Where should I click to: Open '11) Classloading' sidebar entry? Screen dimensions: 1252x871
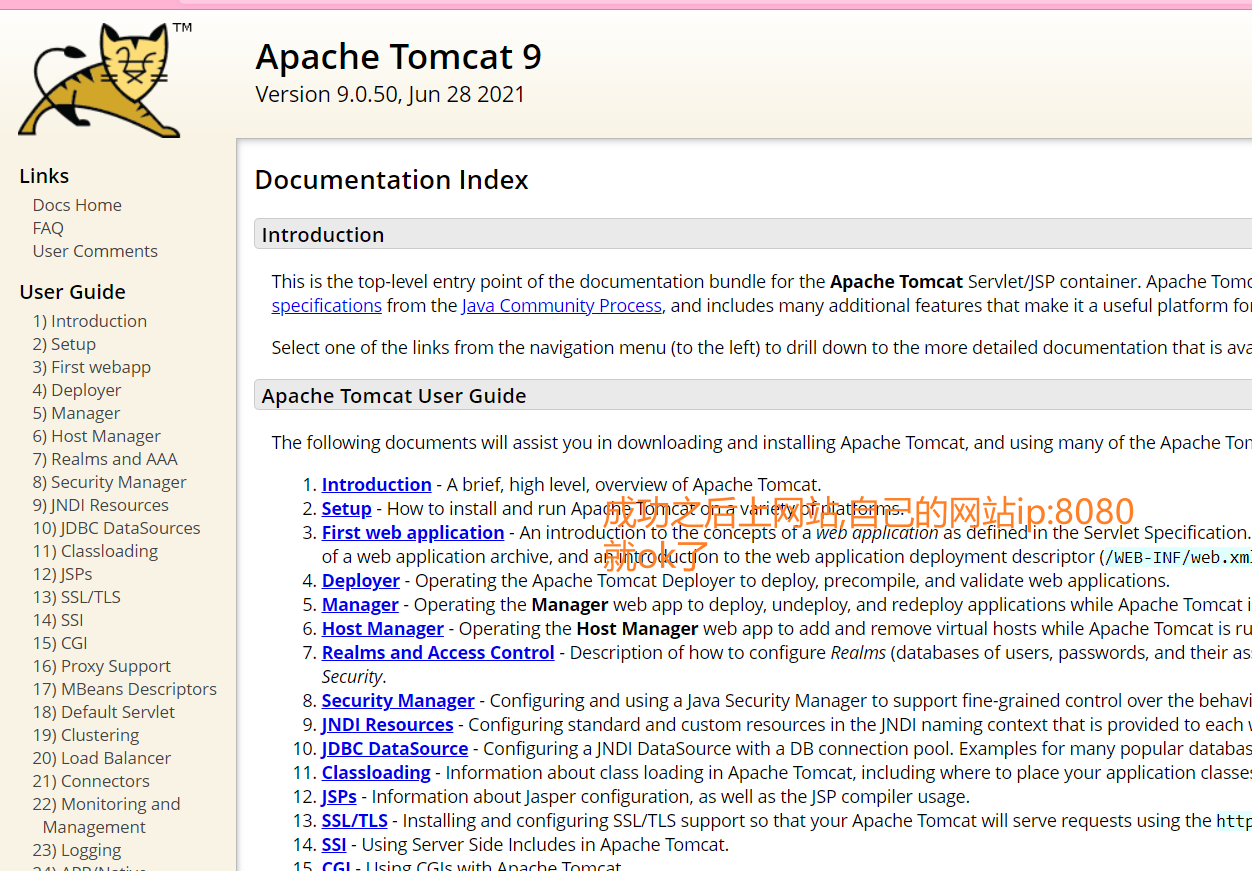[x=96, y=551]
